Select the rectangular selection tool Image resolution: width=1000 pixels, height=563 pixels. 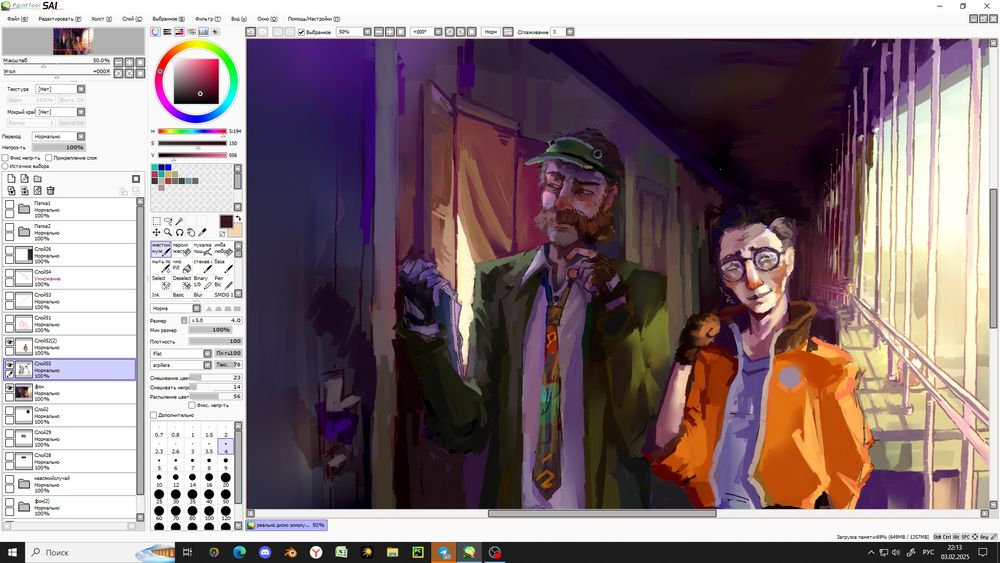click(x=157, y=221)
